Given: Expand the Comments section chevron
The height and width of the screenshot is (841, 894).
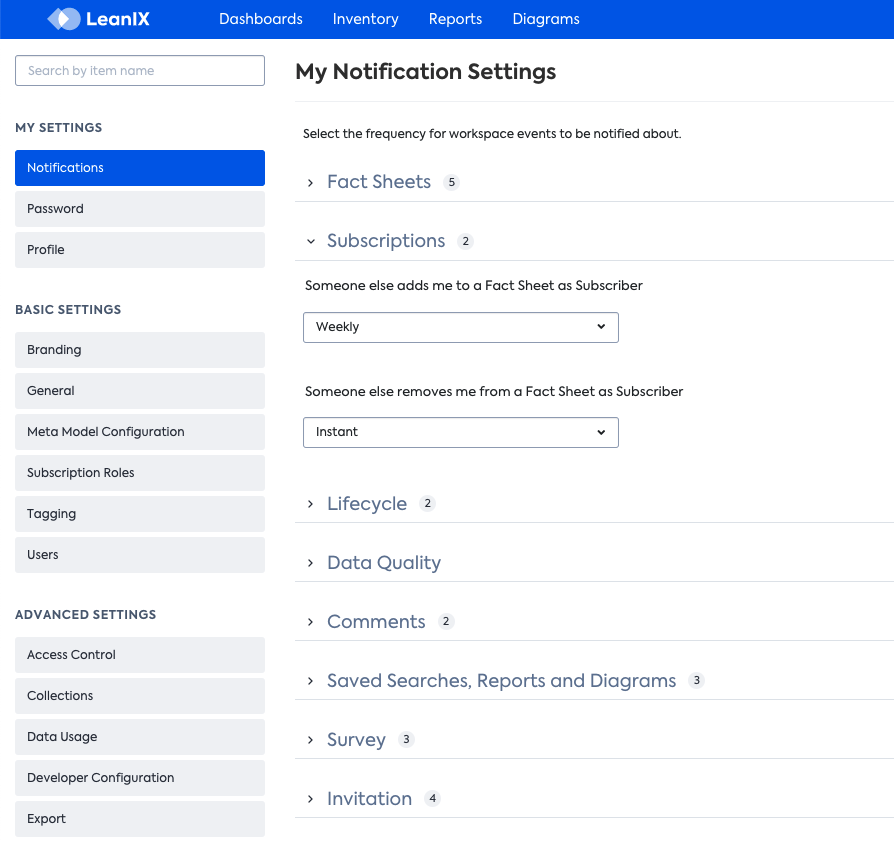Looking at the screenshot, I should [310, 621].
